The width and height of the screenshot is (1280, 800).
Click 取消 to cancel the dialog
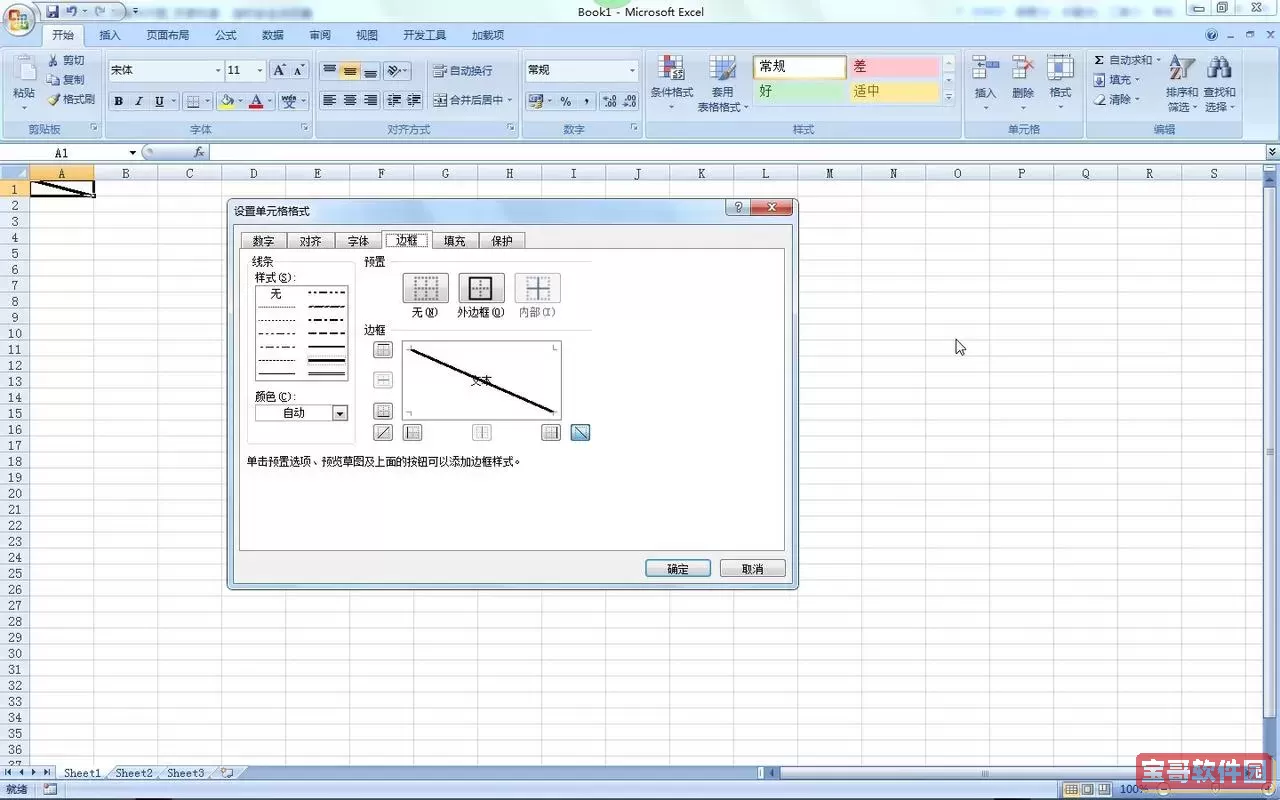pos(752,568)
